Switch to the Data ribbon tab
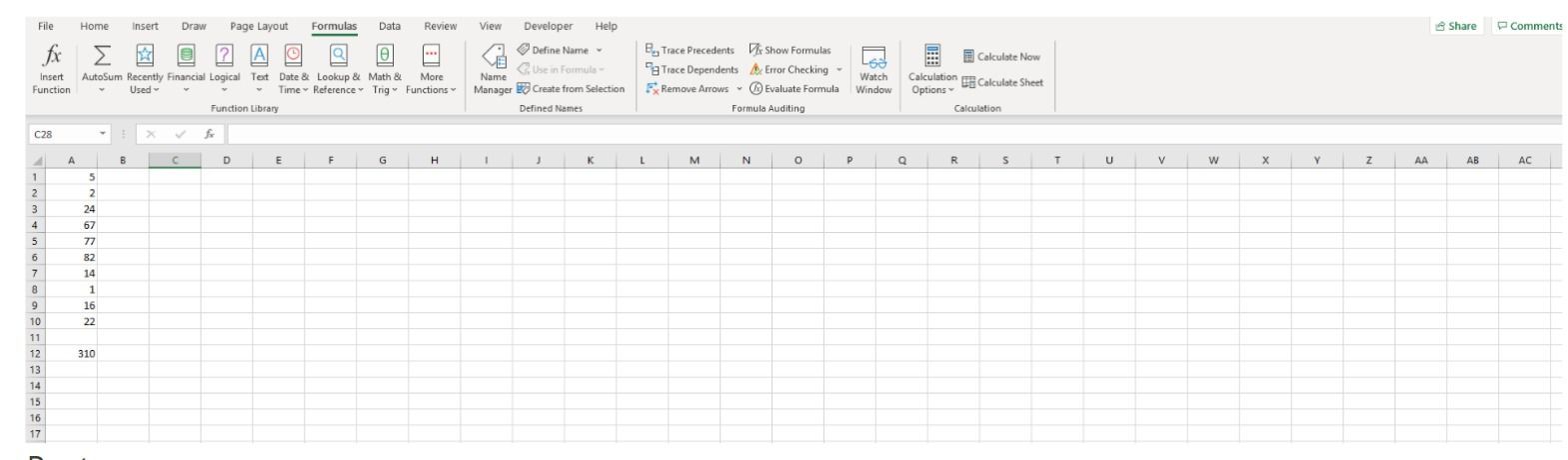 point(390,26)
